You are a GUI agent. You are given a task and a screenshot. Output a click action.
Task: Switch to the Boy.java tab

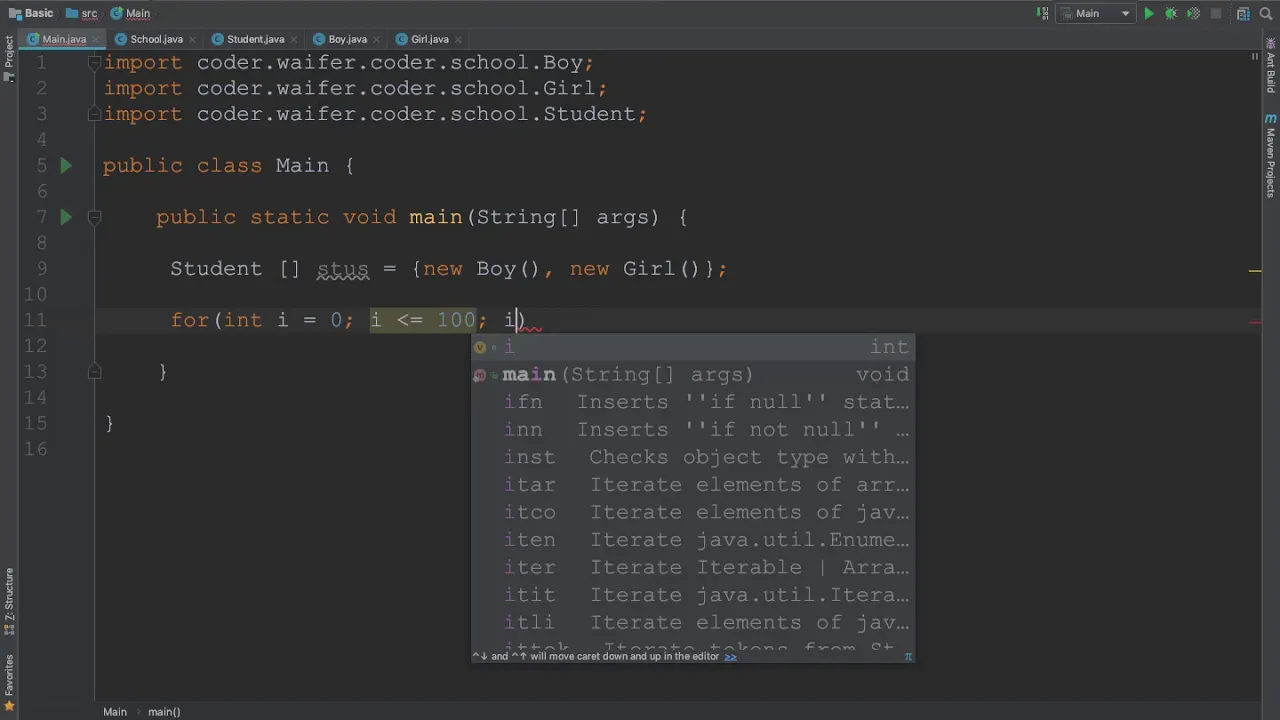(x=347, y=39)
